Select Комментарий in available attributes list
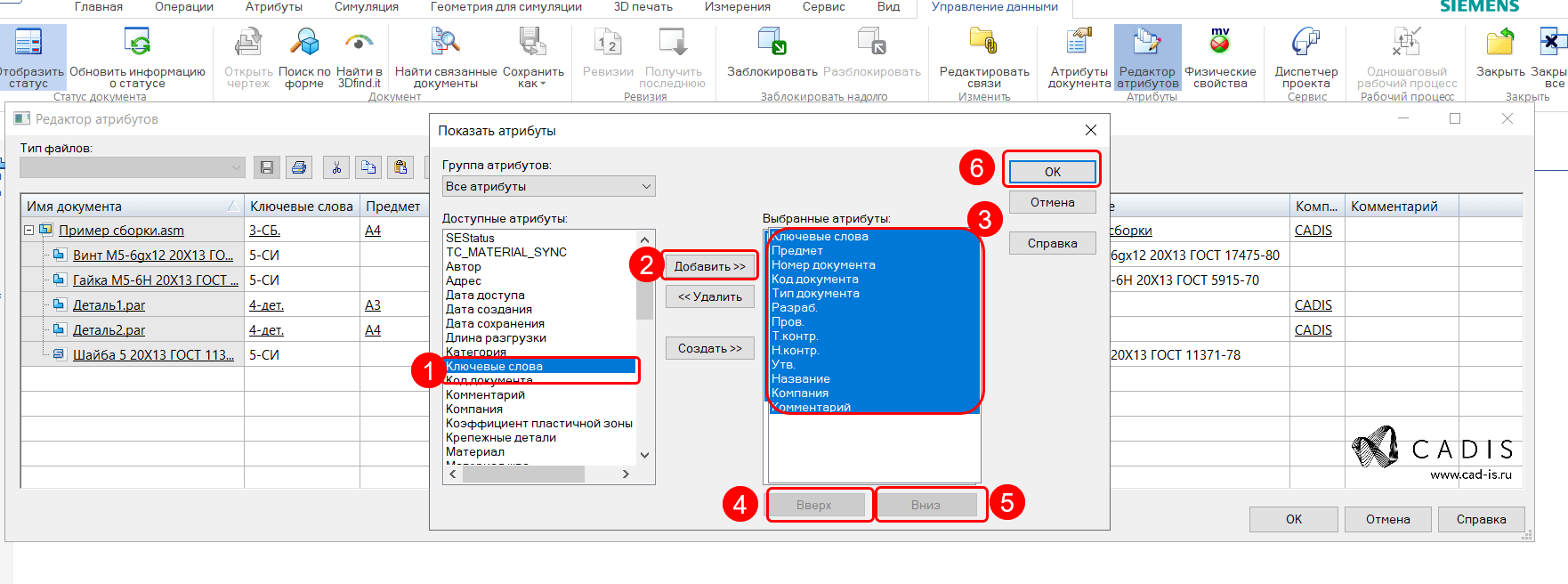The image size is (1568, 584). pyautogui.click(x=485, y=394)
